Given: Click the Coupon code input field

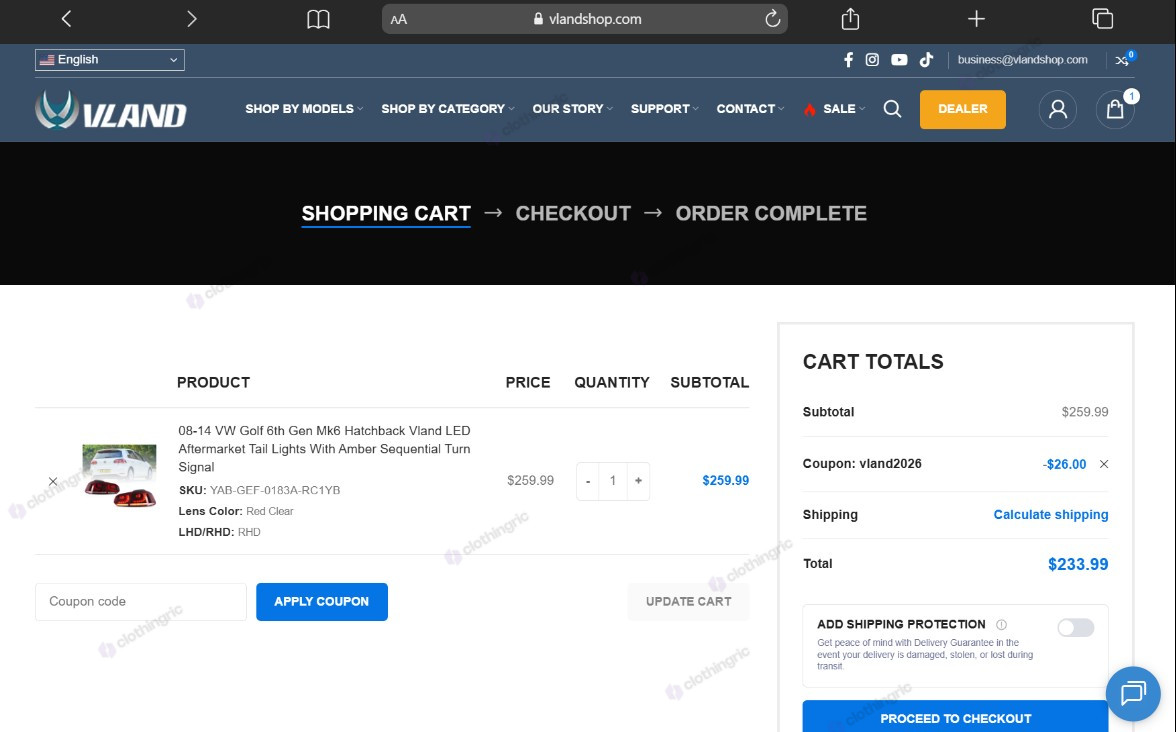Looking at the screenshot, I should tap(141, 602).
